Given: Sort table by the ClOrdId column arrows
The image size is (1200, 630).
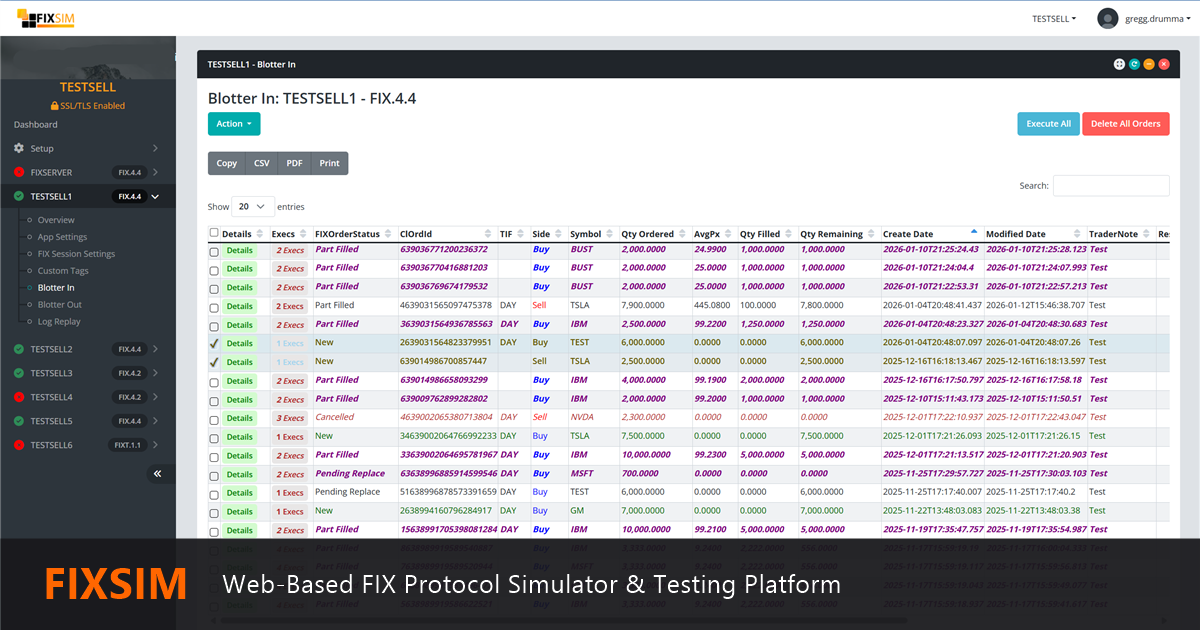Looking at the screenshot, I should 489,234.
